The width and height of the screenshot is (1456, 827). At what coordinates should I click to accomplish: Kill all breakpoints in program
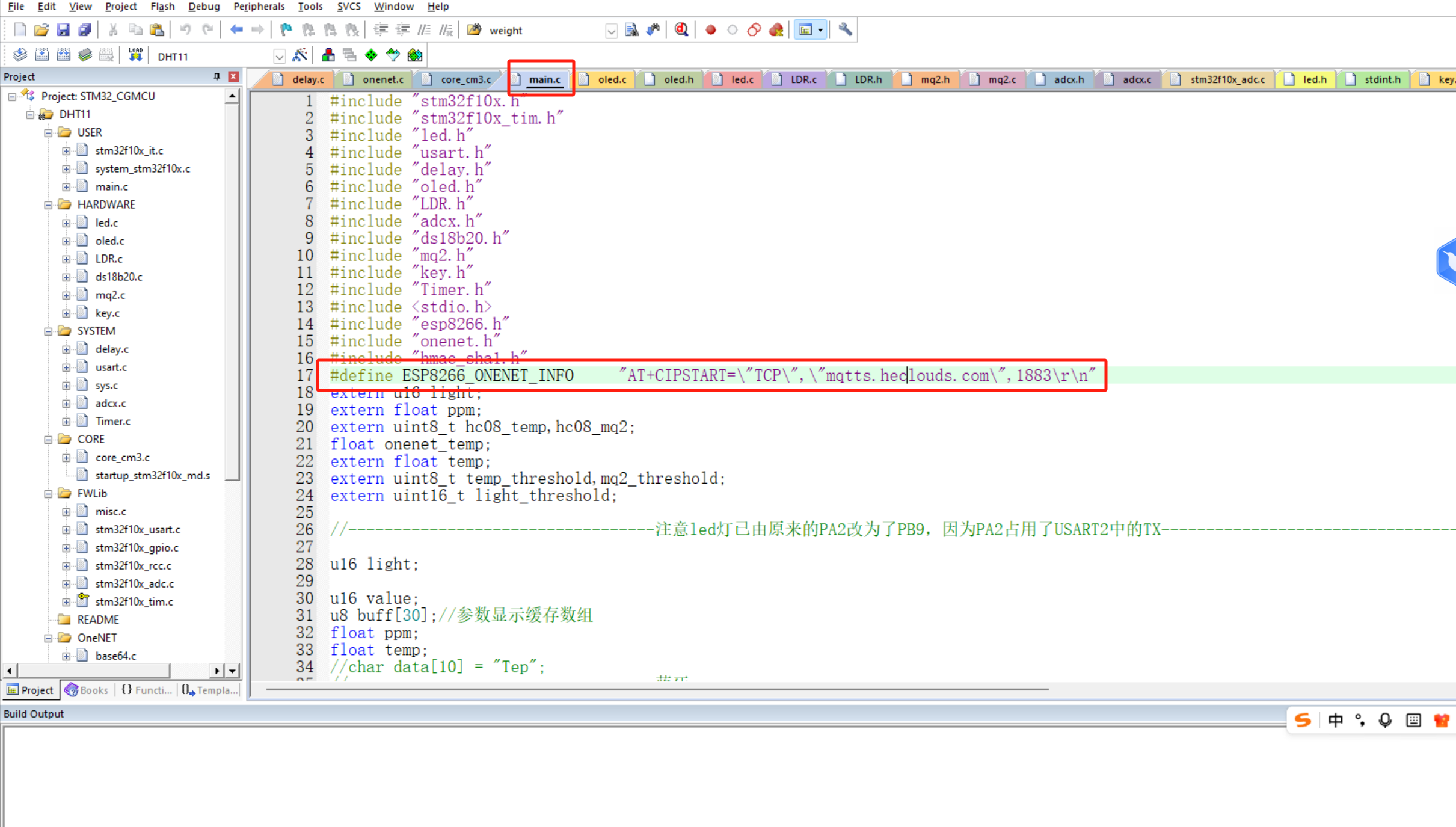776,29
